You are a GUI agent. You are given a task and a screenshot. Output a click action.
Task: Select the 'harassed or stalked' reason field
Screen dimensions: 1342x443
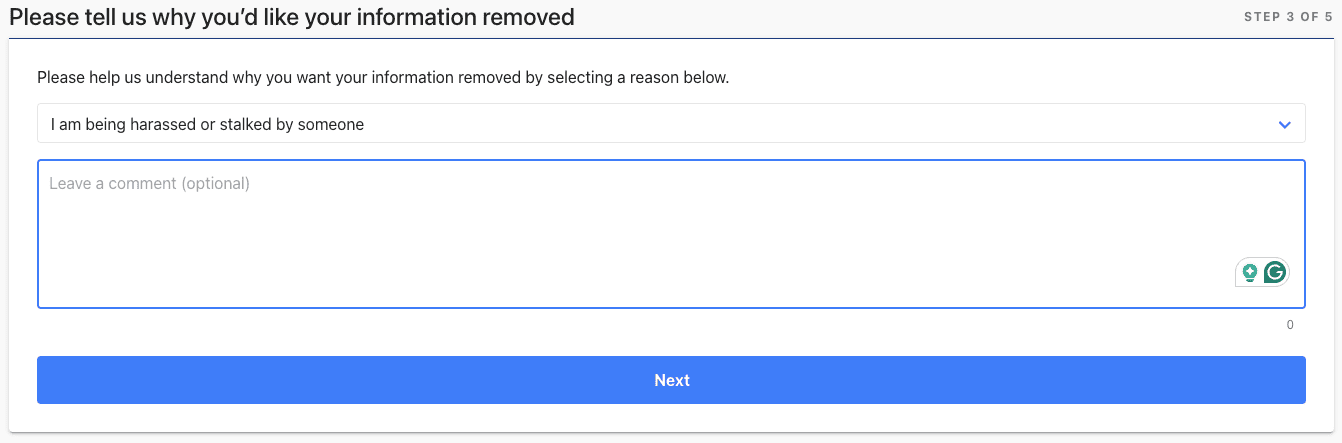(208, 125)
